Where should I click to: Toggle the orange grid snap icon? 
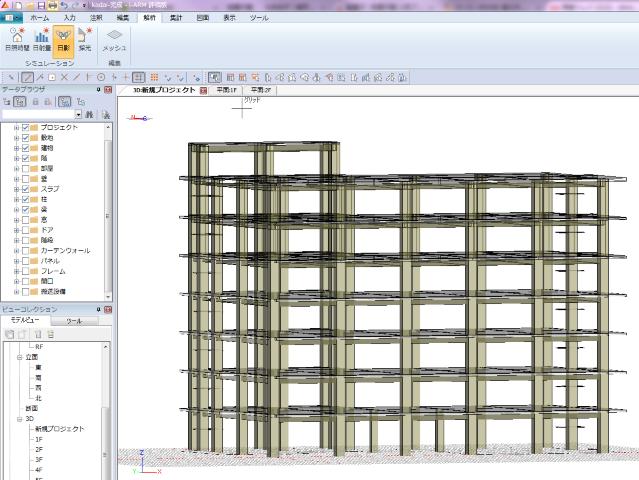154,77
